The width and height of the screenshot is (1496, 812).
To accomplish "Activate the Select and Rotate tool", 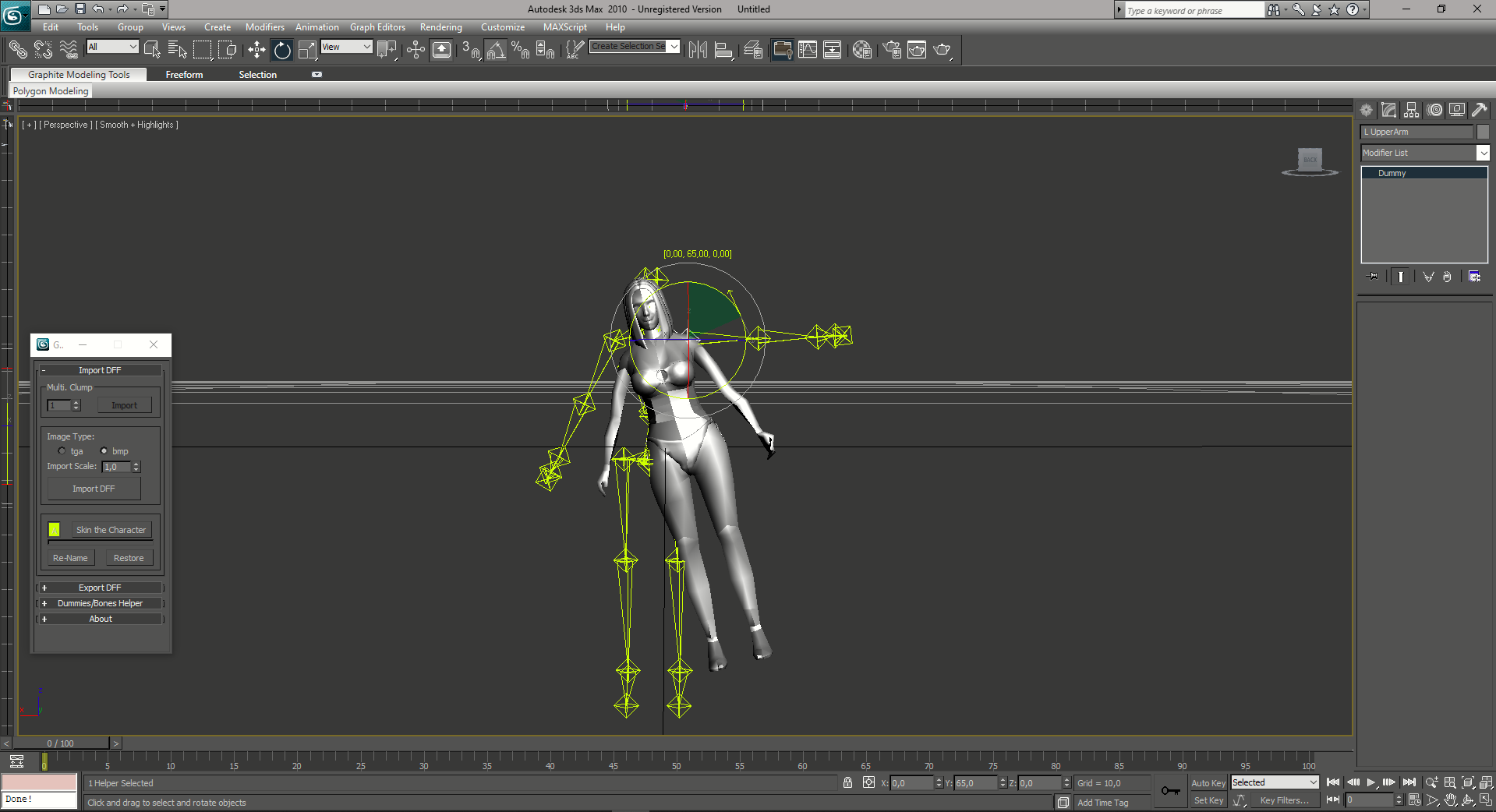I will pos(282,50).
